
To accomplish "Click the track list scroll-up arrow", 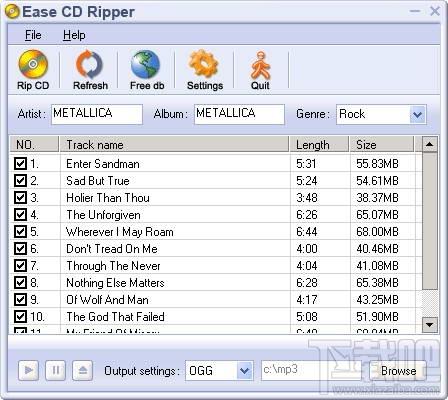I will pyautogui.click(x=430, y=144).
